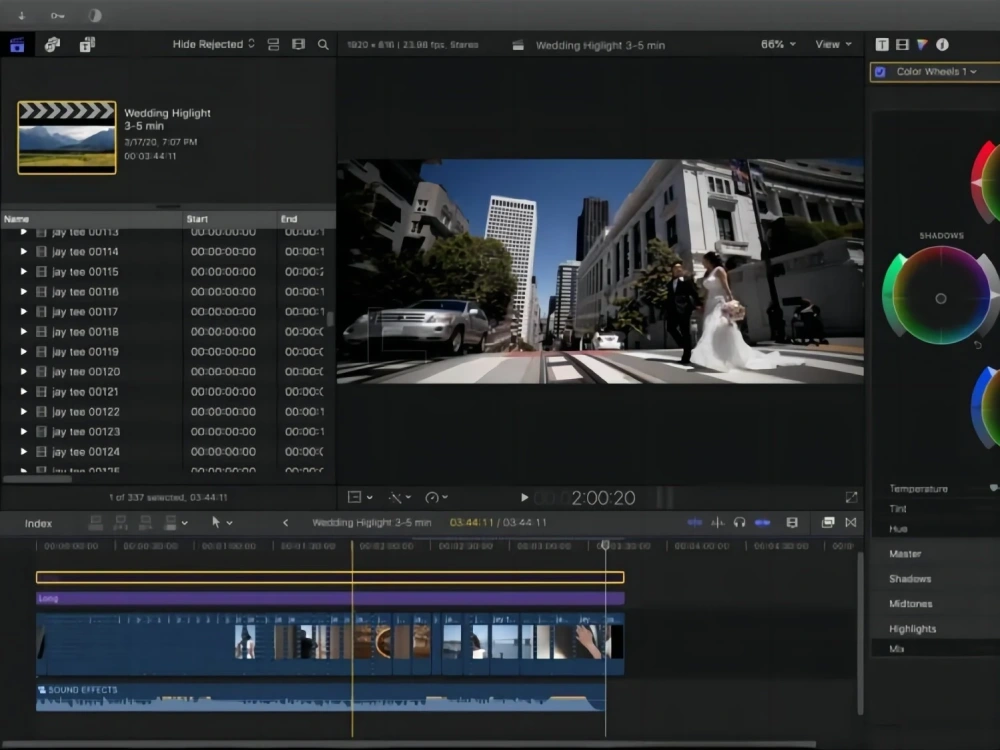1000x750 pixels.
Task: Open the viewer View options menu
Action: click(x=834, y=44)
